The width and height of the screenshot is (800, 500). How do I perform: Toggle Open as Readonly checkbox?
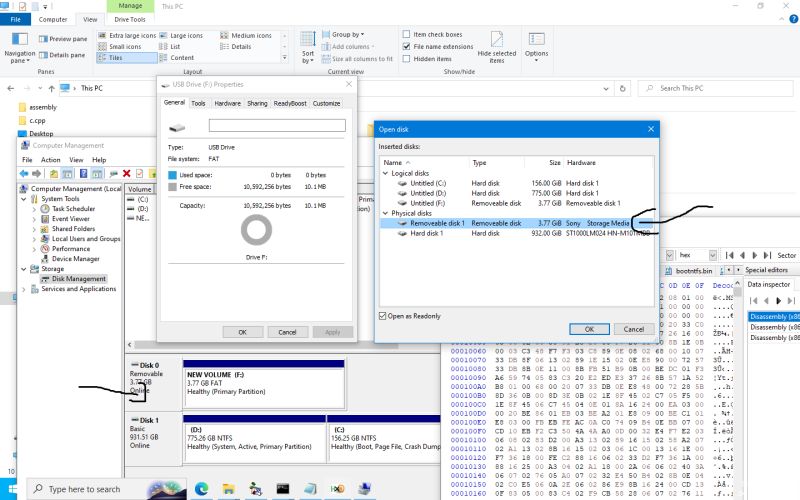[382, 316]
